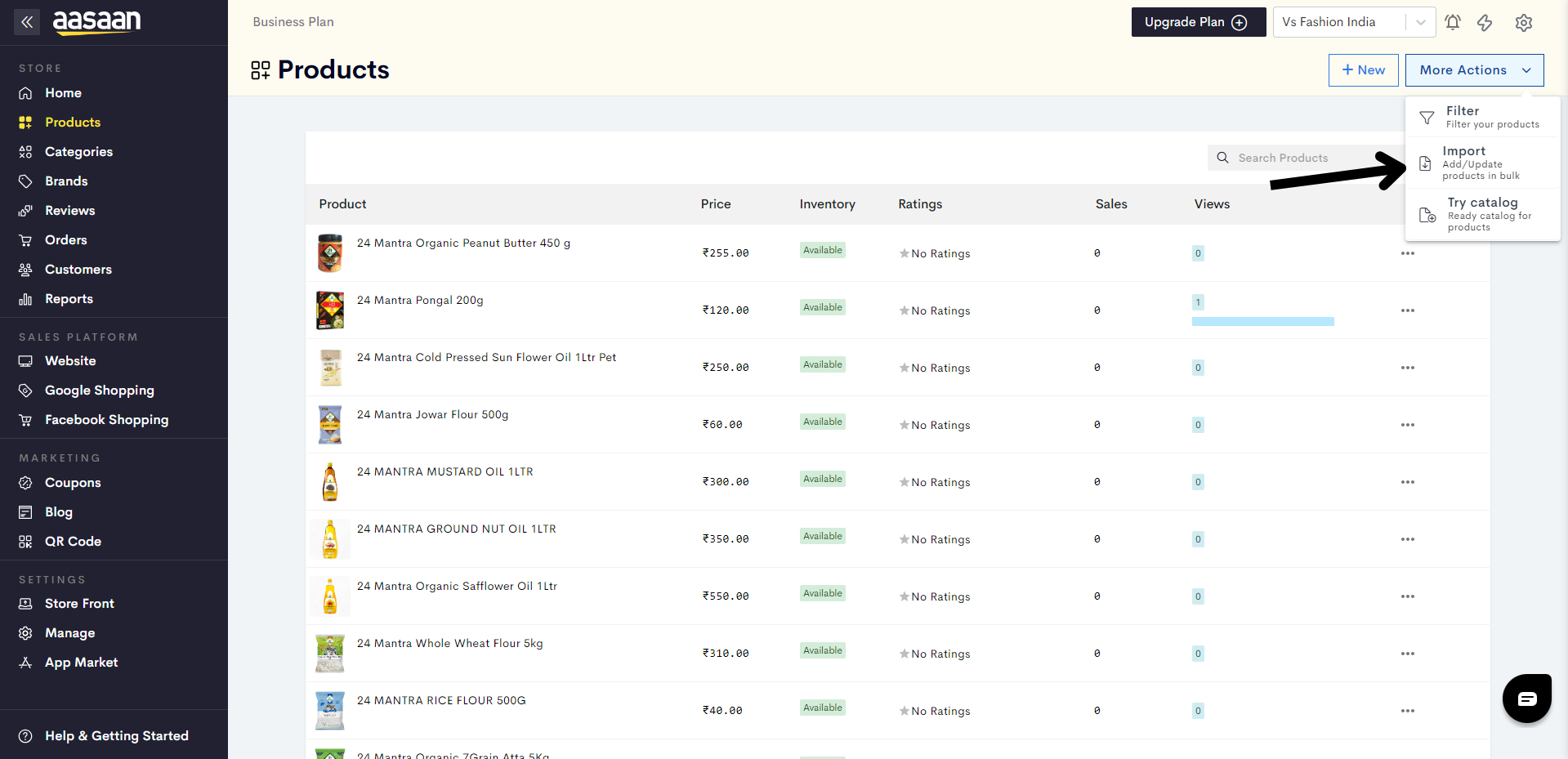Viewport: 1568px width, 759px height.
Task: Click the Reports bar chart icon
Action: 25,299
